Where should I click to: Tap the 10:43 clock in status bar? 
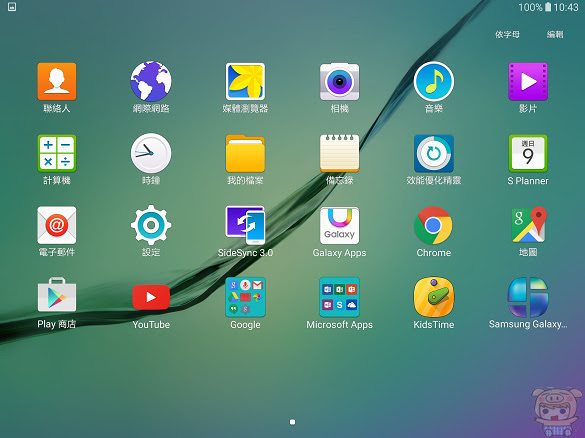[566, 7]
